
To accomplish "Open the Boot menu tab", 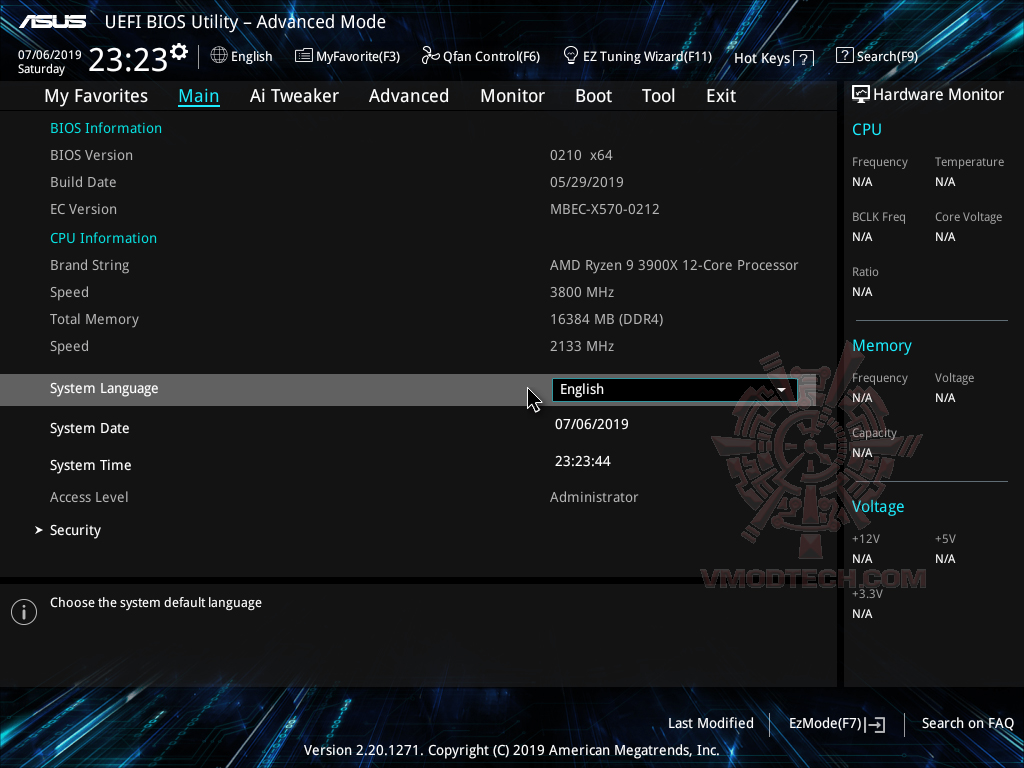I will [x=593, y=95].
